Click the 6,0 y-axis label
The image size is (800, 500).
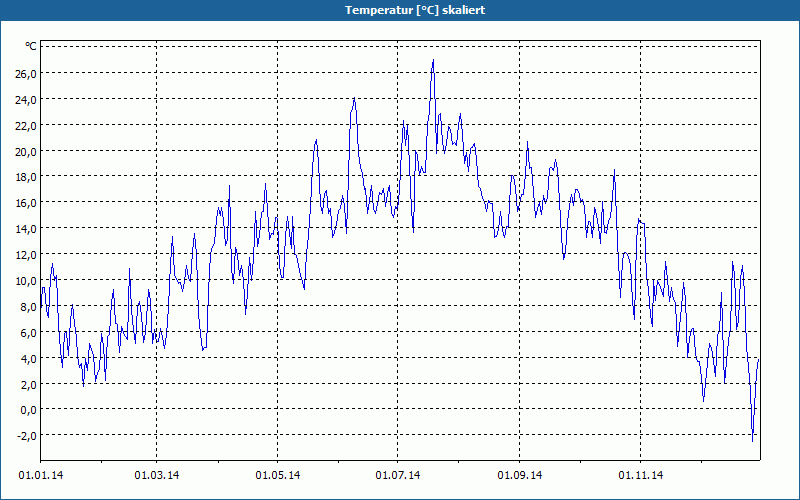click(x=27, y=332)
